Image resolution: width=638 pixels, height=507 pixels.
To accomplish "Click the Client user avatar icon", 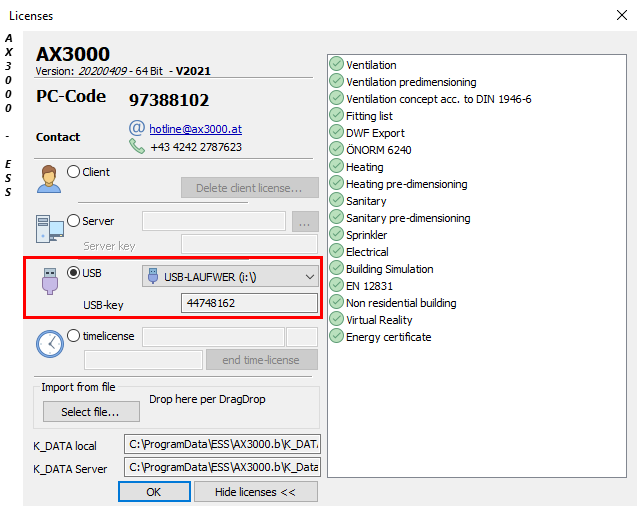I will [x=49, y=179].
